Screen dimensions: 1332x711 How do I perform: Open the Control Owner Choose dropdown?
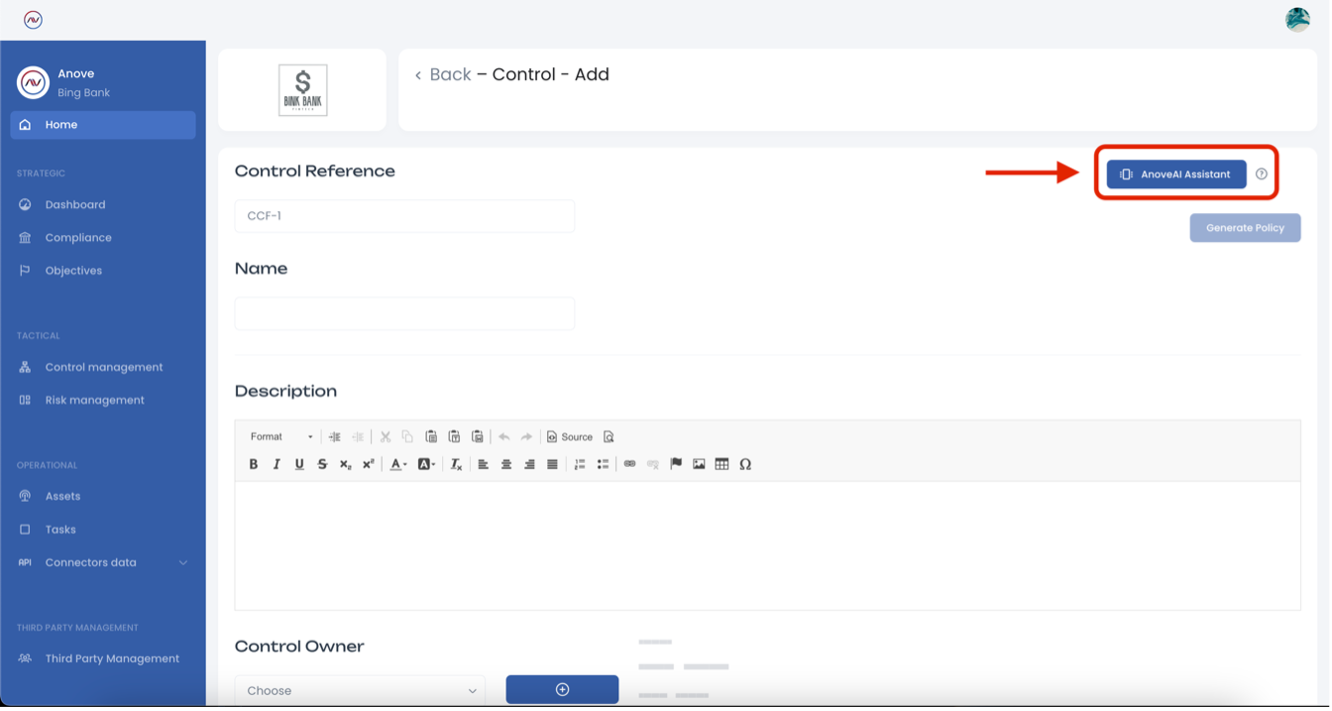pyautogui.click(x=360, y=691)
